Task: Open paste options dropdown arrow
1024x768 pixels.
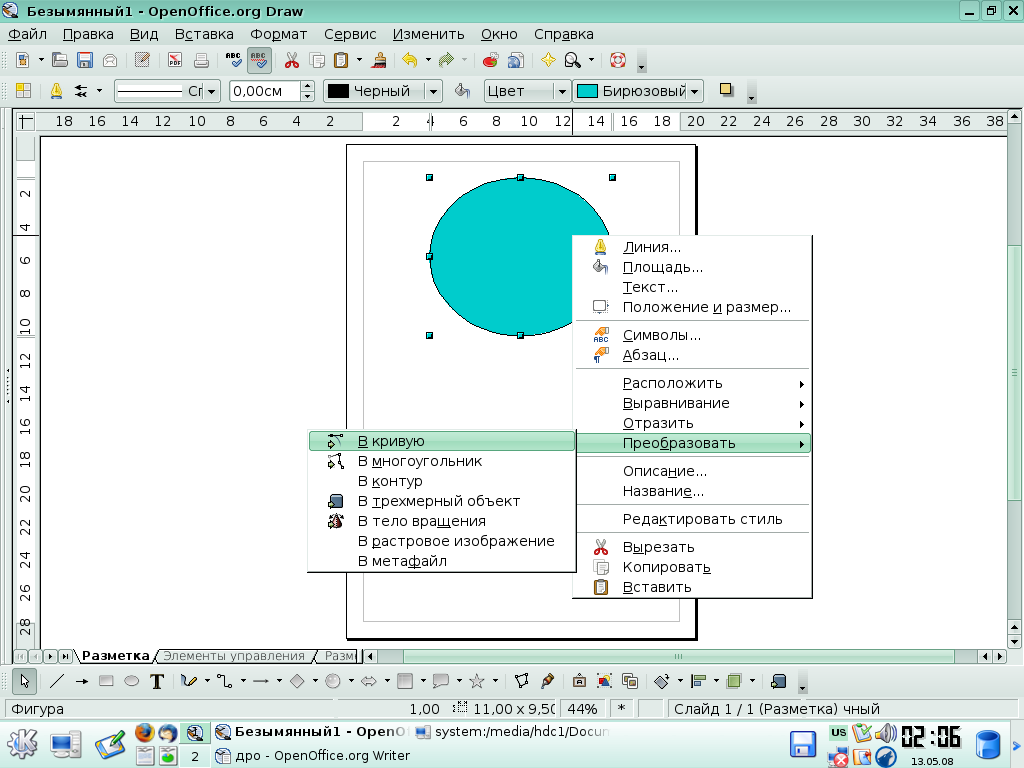Action: pos(359,60)
